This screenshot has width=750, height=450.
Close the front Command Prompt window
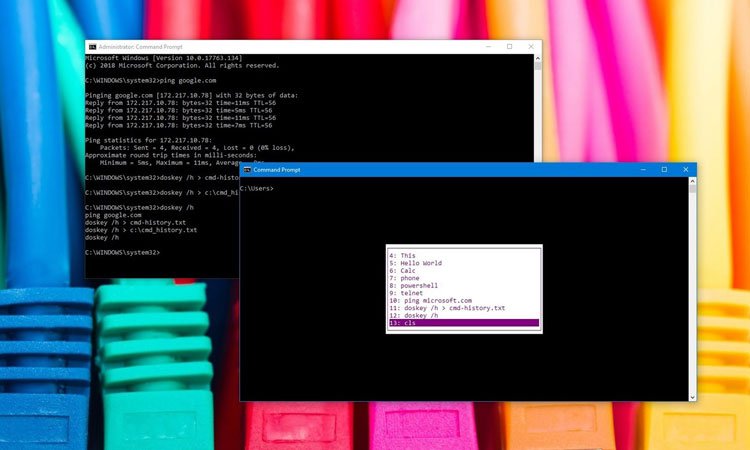coord(685,170)
